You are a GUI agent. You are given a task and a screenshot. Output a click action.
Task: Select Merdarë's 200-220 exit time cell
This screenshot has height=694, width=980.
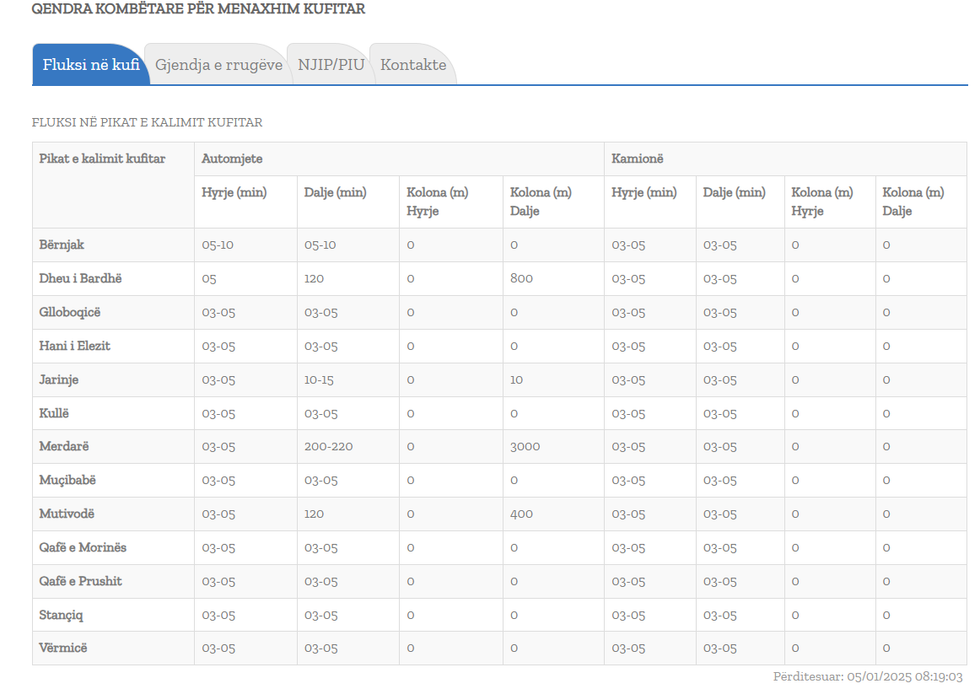pos(328,446)
